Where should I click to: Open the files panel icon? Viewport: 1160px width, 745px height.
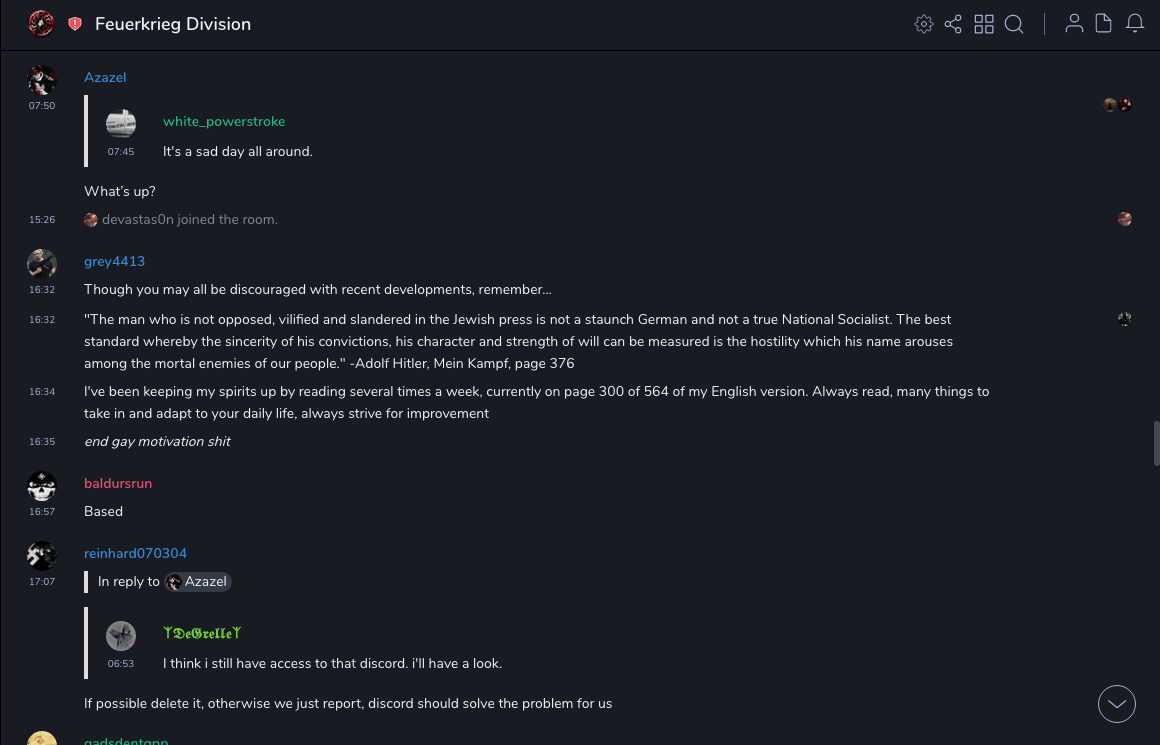pos(1104,24)
